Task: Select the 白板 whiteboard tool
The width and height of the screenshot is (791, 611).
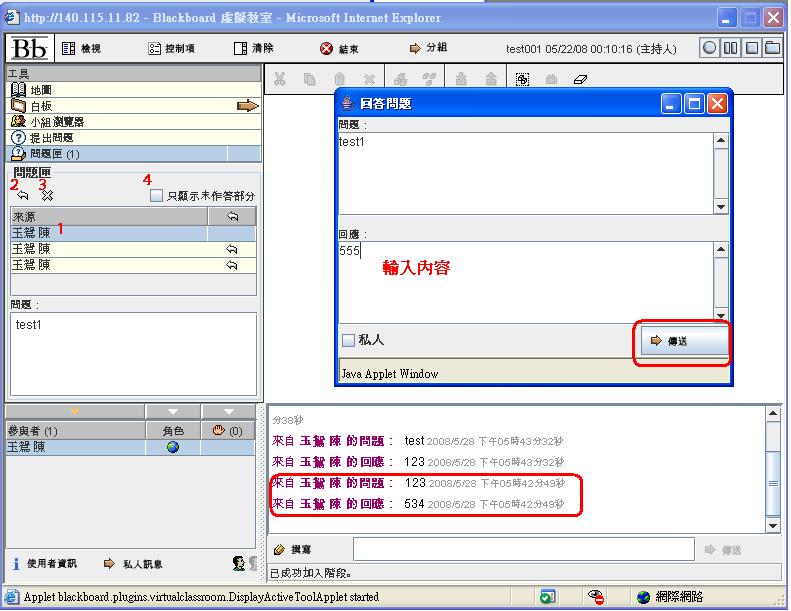Action: click(x=40, y=106)
